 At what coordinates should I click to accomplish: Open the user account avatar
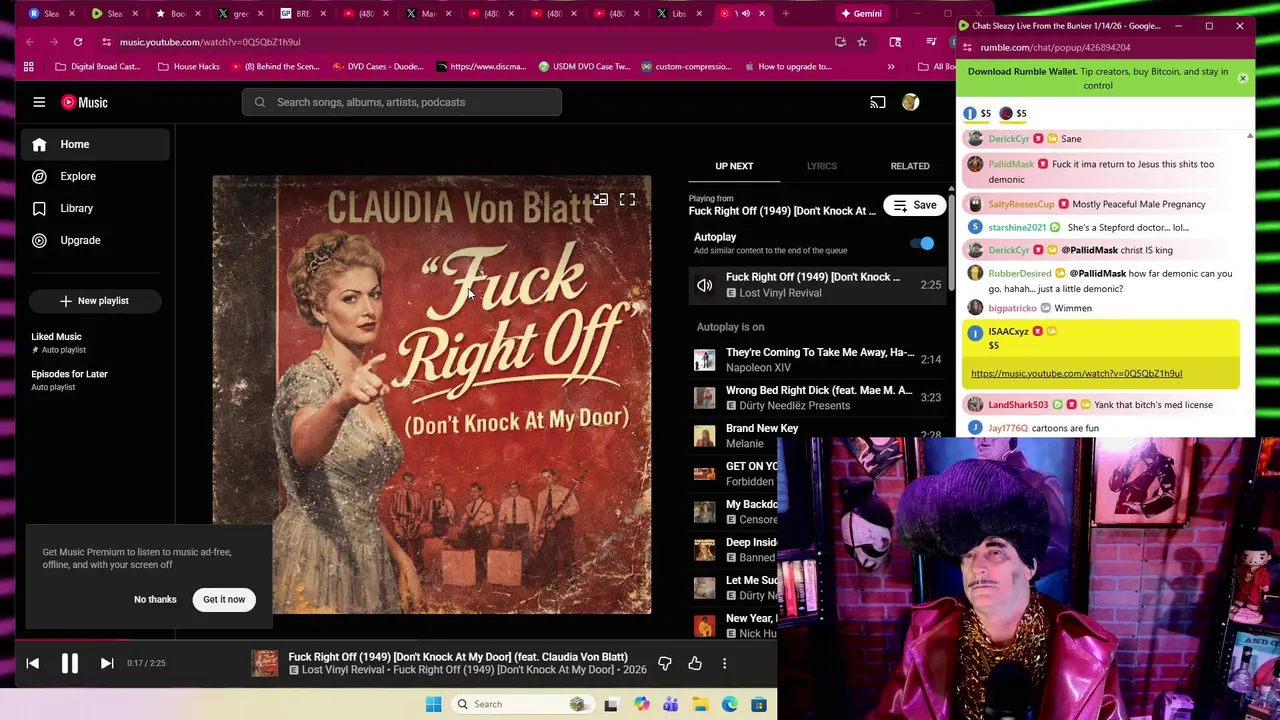click(x=910, y=102)
